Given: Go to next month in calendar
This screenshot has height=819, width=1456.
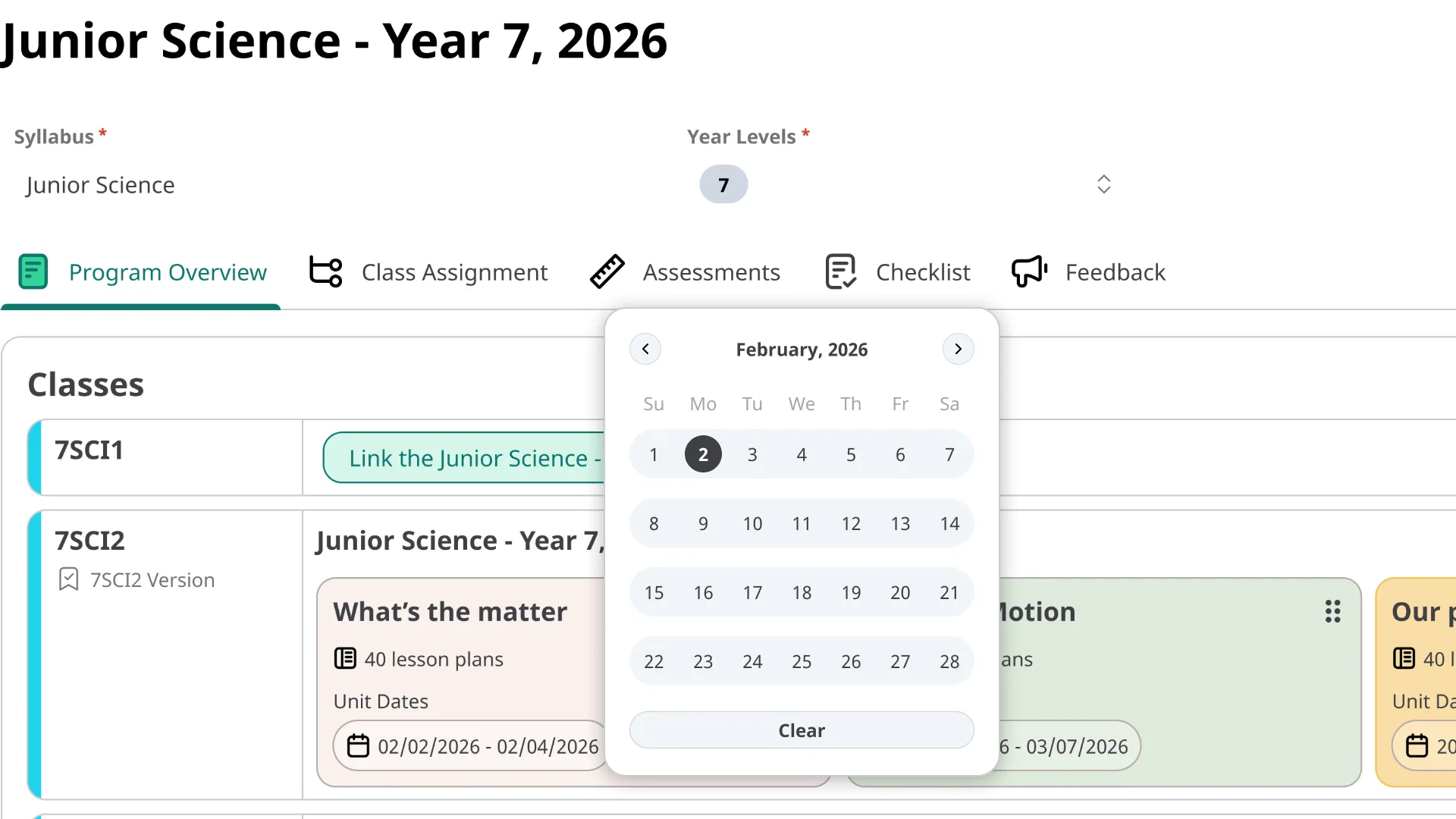Looking at the screenshot, I should point(958,349).
